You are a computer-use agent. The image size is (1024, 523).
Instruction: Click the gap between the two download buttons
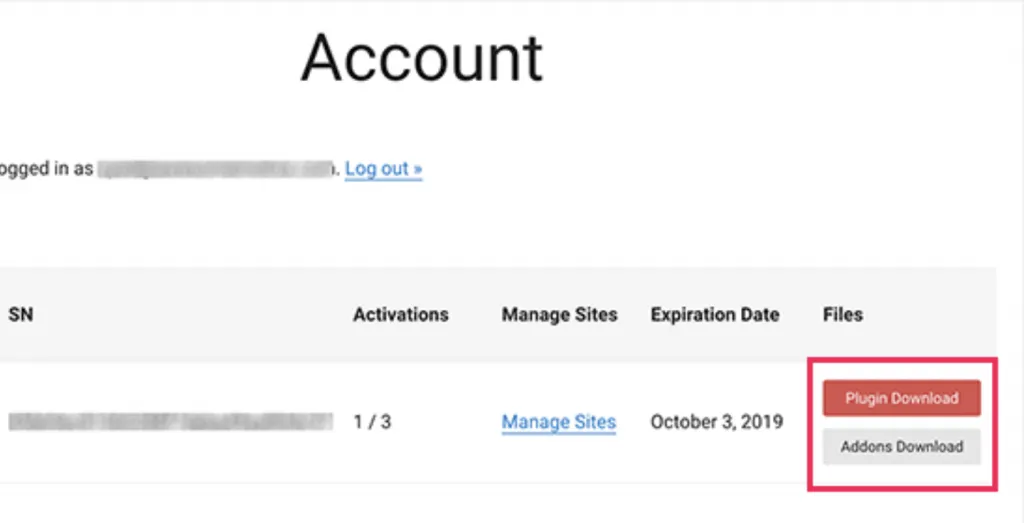(901, 422)
